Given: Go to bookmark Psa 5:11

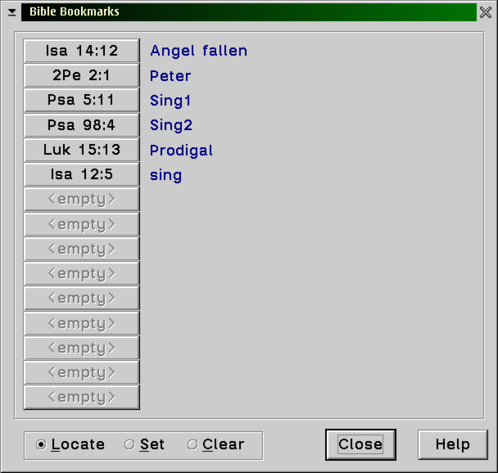Looking at the screenshot, I should [x=82, y=100].
